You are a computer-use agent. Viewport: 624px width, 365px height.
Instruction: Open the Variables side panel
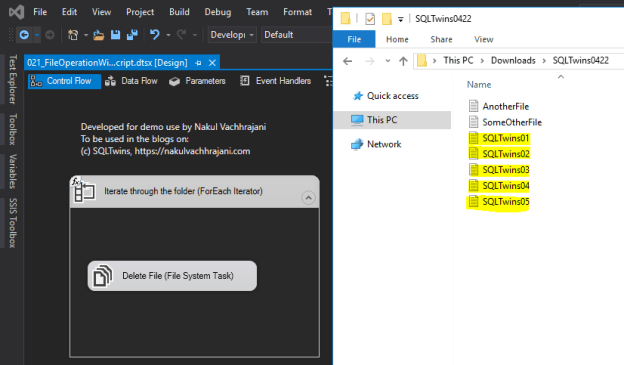13,171
